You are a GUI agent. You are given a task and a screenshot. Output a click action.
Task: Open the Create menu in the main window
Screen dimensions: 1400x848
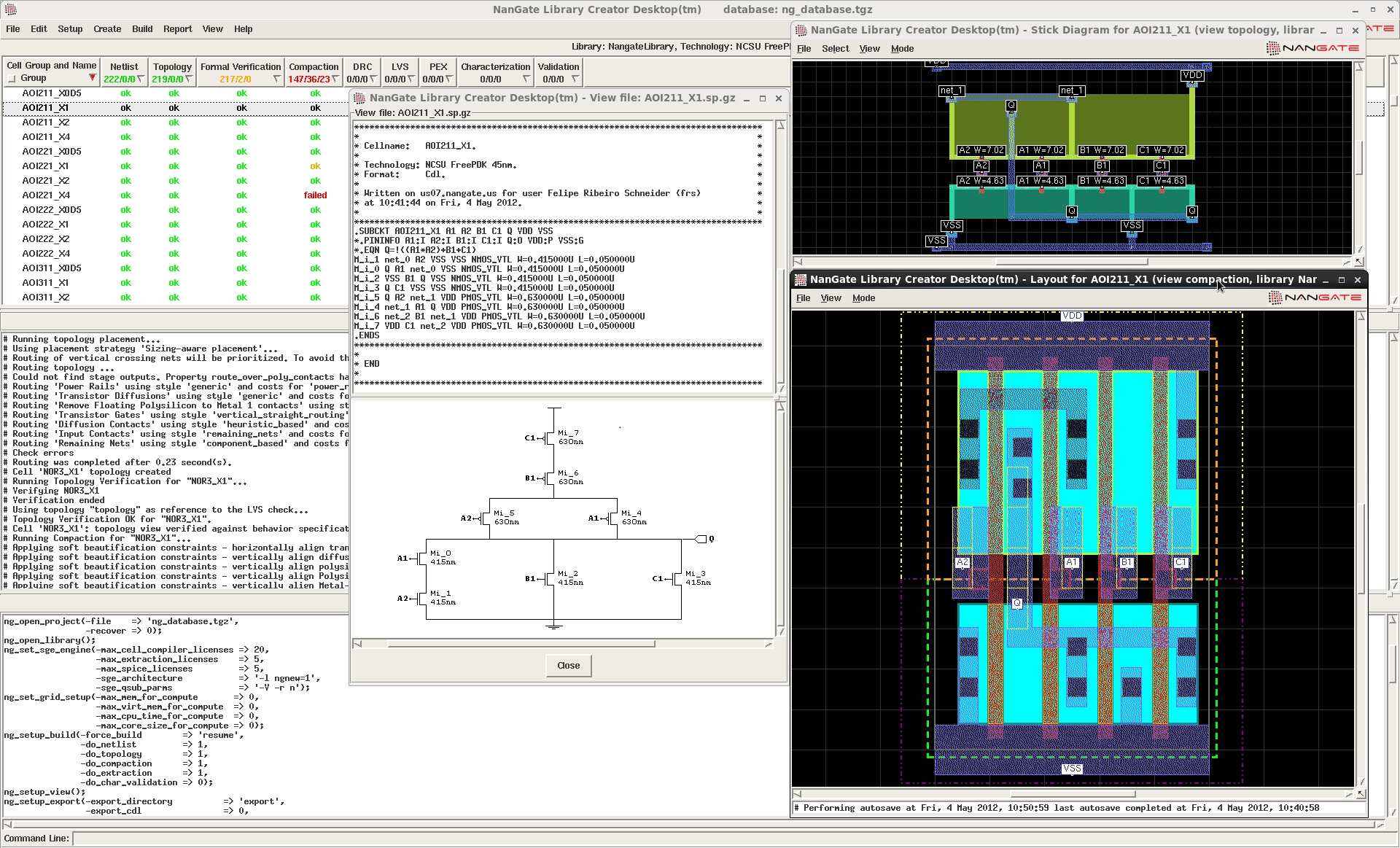pyautogui.click(x=107, y=29)
